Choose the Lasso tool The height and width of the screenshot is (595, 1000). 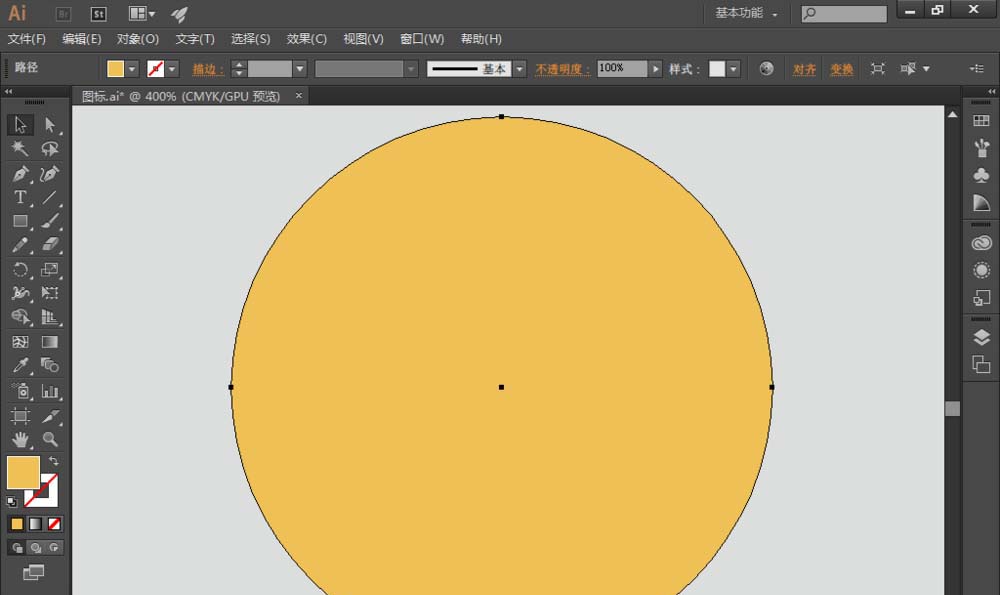pos(50,149)
